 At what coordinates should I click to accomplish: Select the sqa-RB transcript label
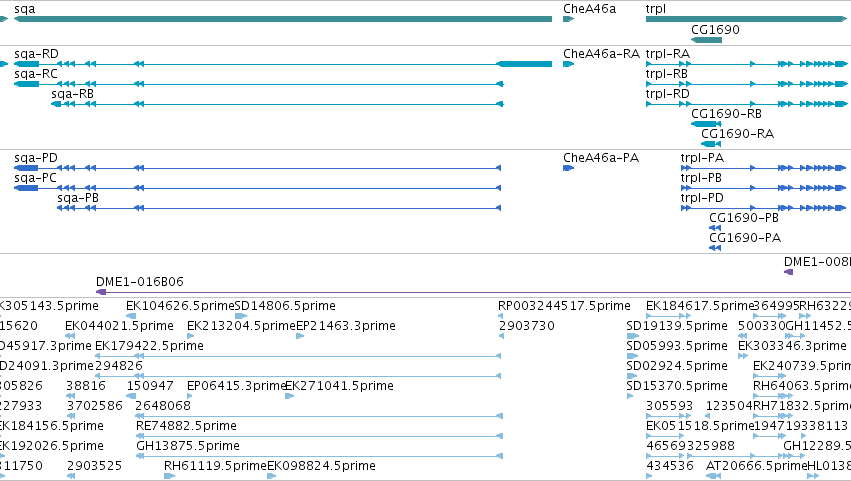tap(73, 94)
